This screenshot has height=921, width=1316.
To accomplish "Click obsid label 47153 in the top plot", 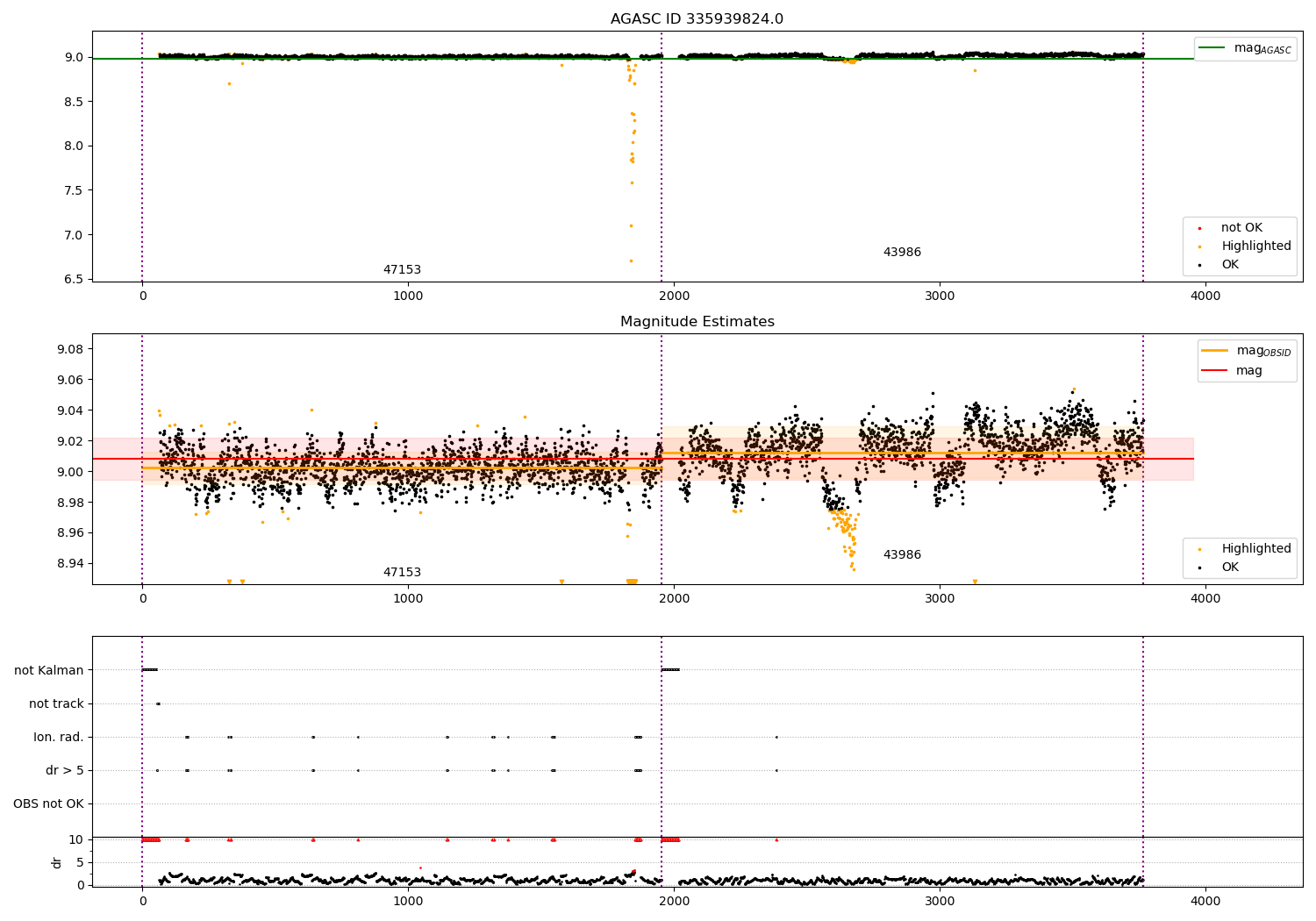I will 402,270.
